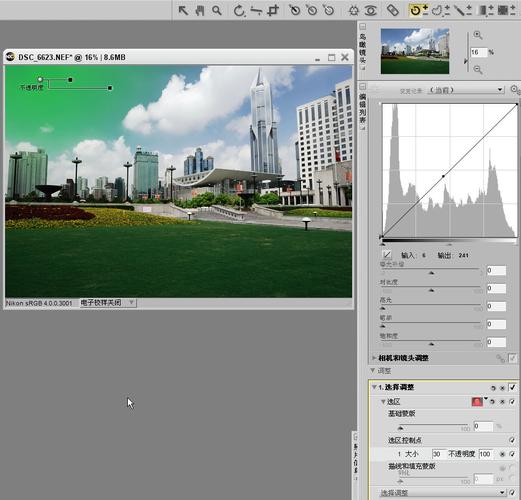Adjust the saturation slider at bottom of quick fix
521x500 pixels.
point(431,343)
